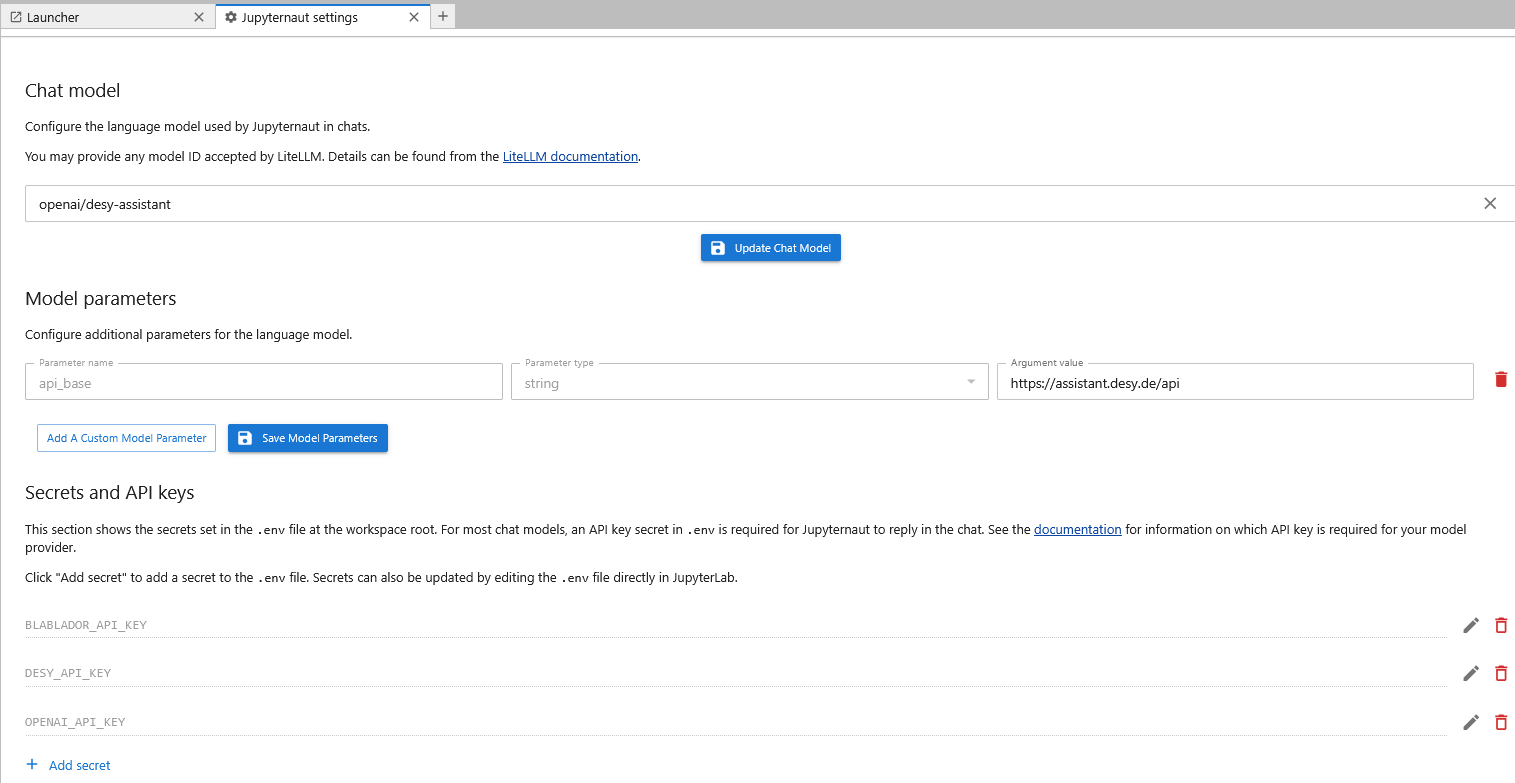Expand the Parameter type dropdown

click(749, 382)
